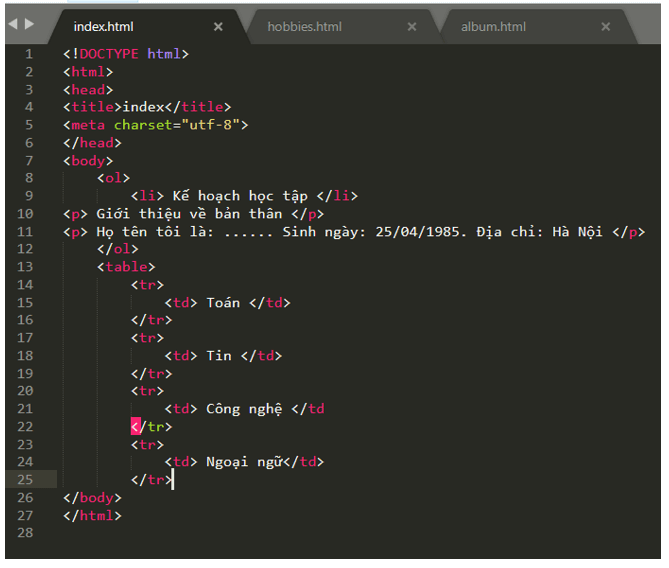Open the album.html tab

coord(493,27)
